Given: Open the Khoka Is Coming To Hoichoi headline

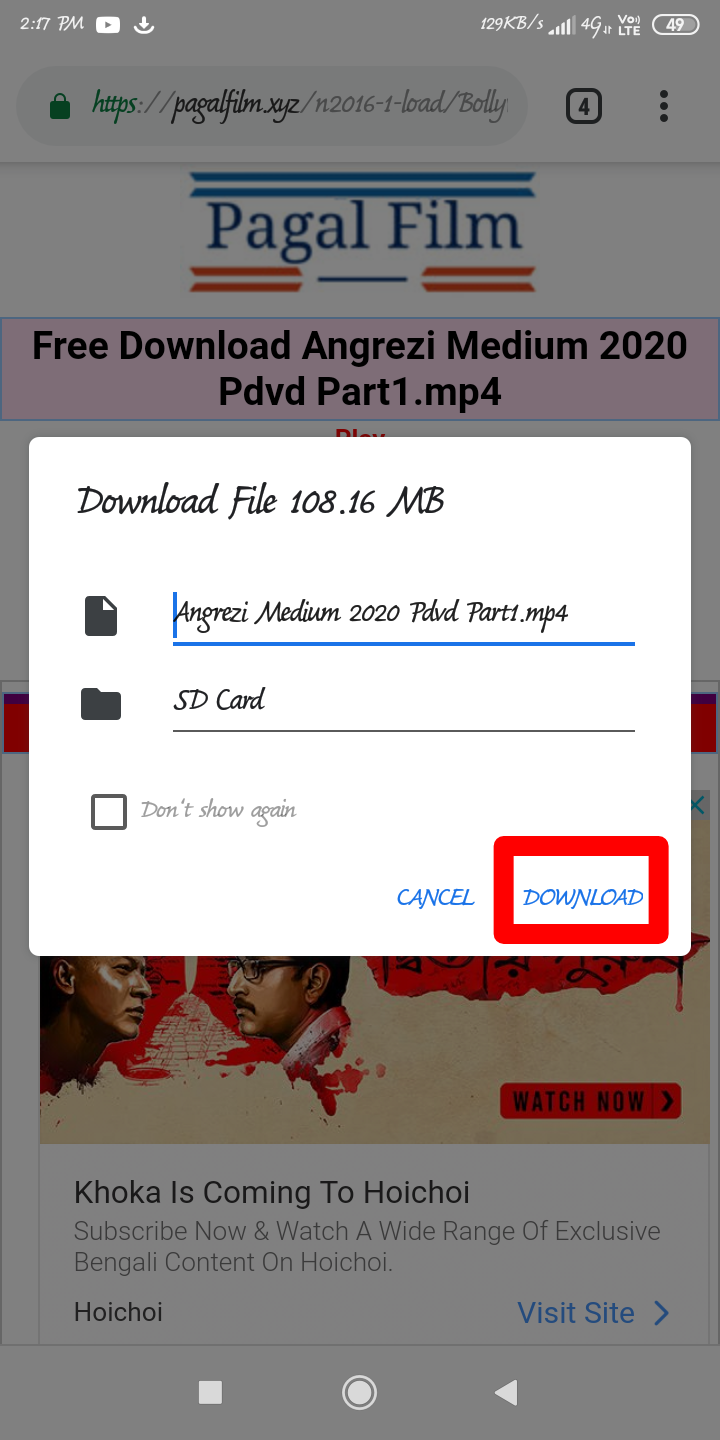Looking at the screenshot, I should point(272,1192).
